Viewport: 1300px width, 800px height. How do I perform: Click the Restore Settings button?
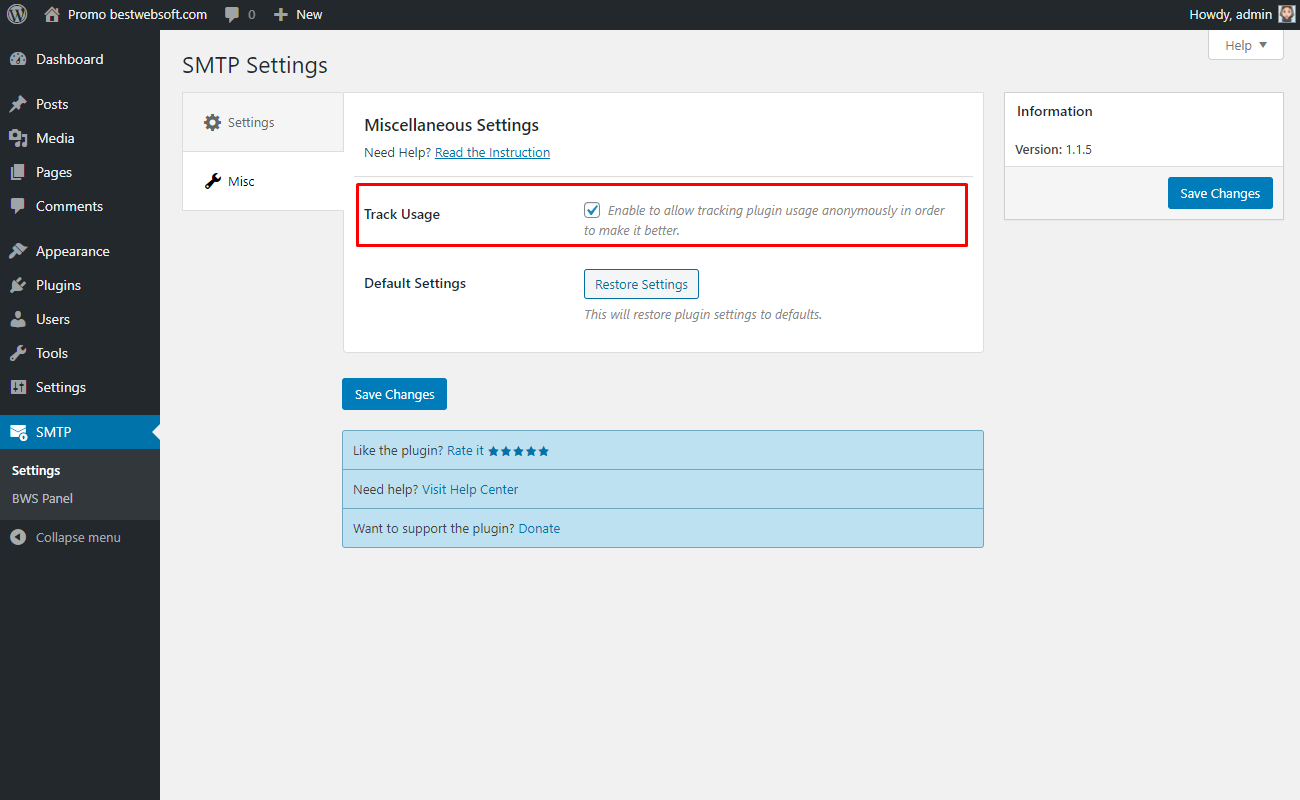click(641, 284)
